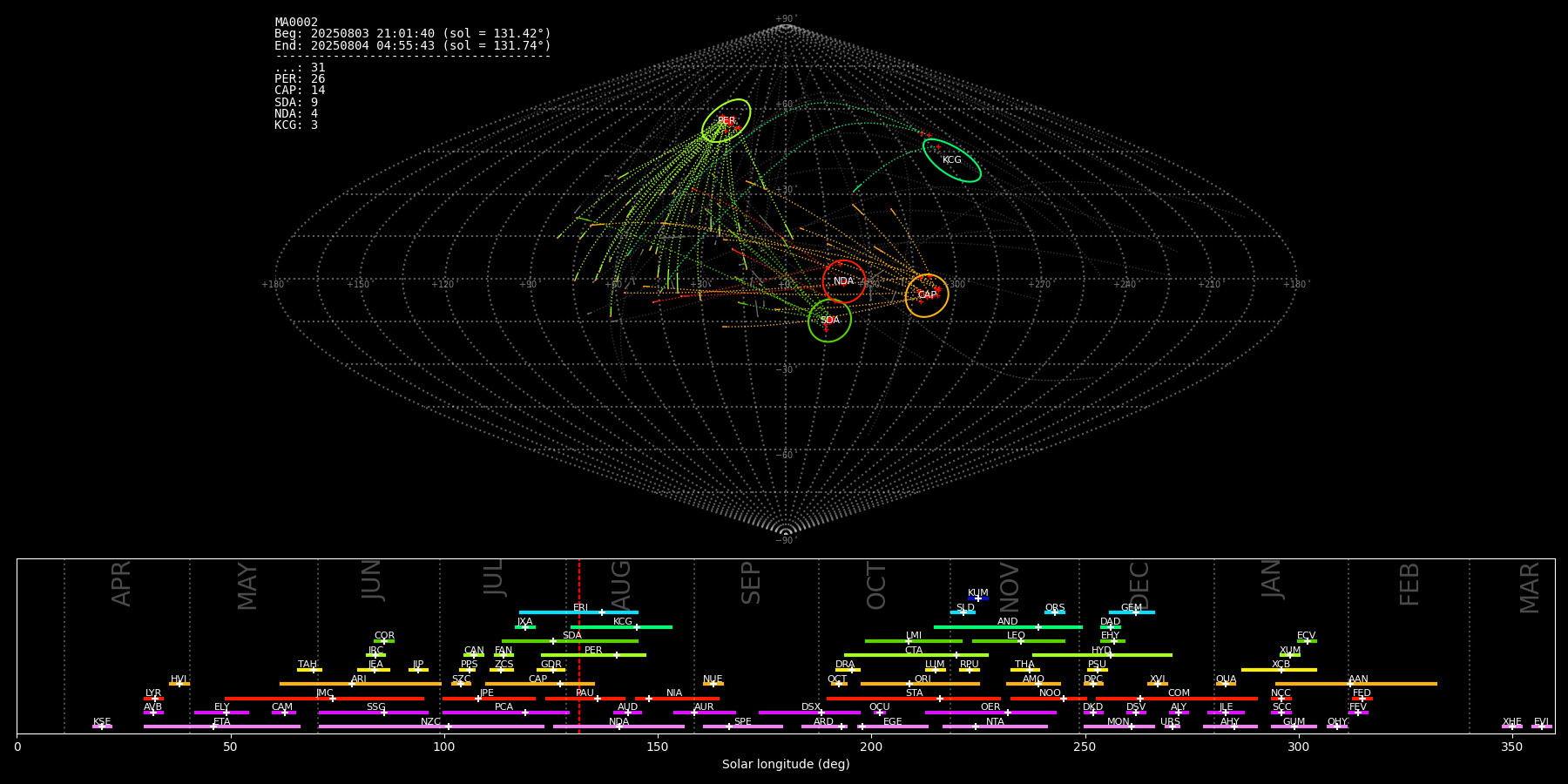Viewport: 1568px width, 784px height.
Task: Select the orange AAN timeline bar
Action: (x=1356, y=684)
